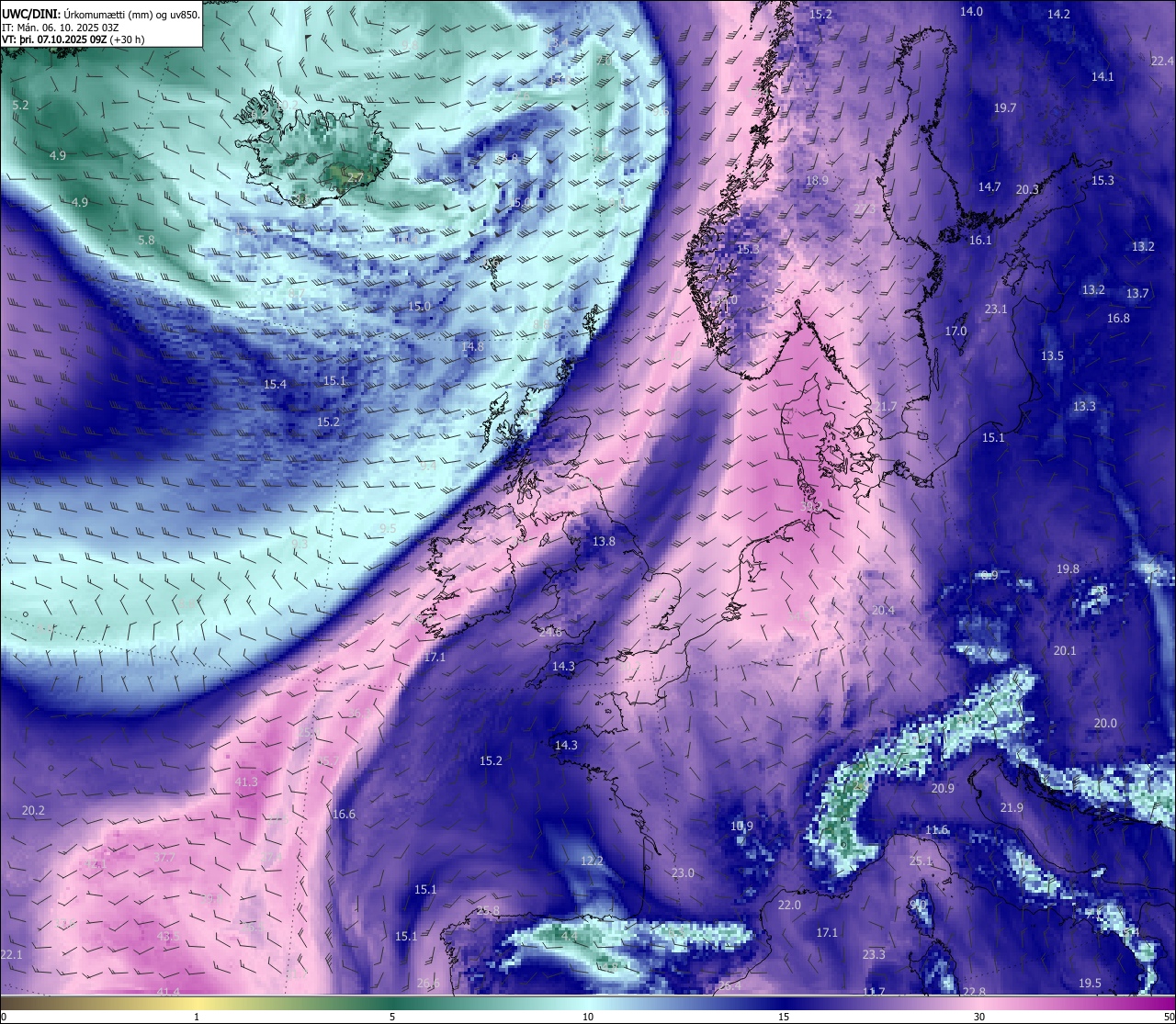
Task: Click the 20.3 value over Finland
Action: click(1027, 189)
